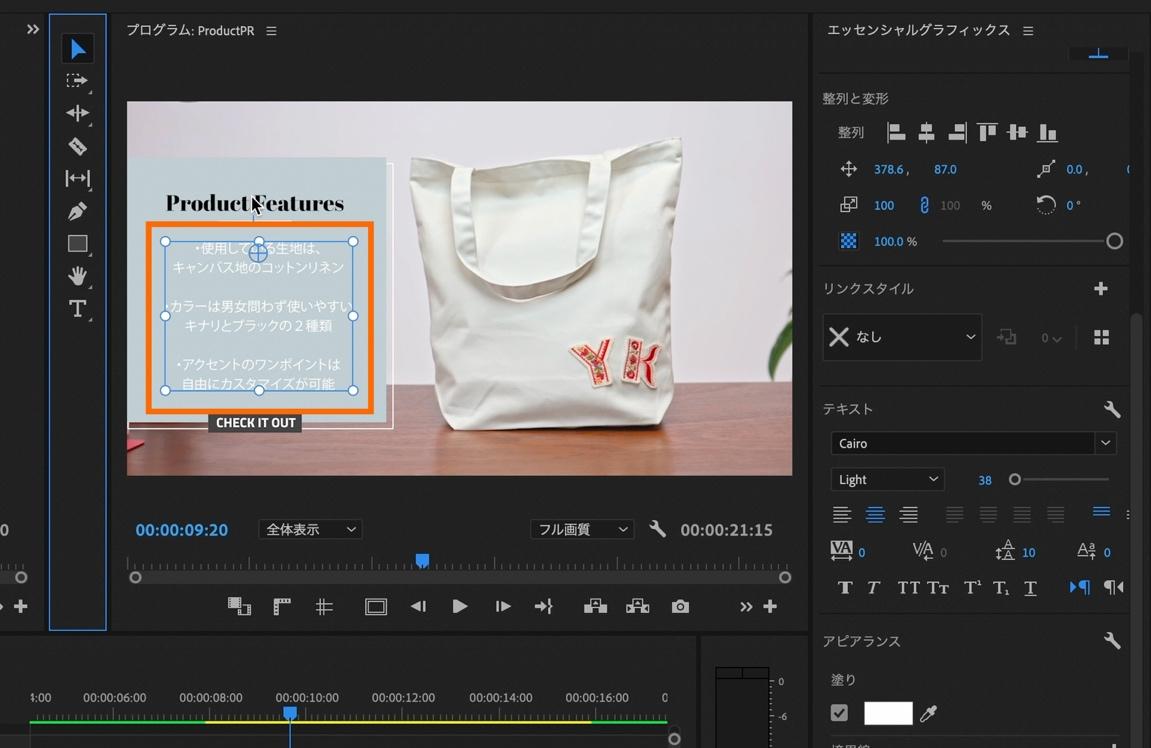Image resolution: width=1151 pixels, height=748 pixels.
Task: Click the plus button beside リンクスタイル
Action: tap(1101, 289)
